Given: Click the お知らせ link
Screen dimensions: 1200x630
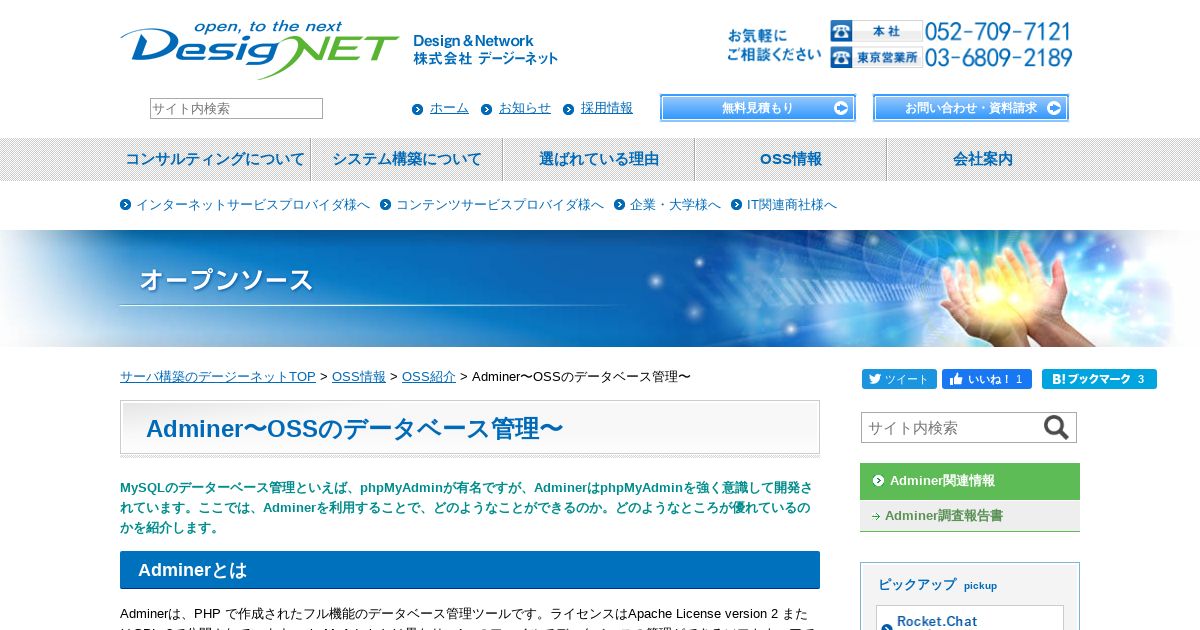Looking at the screenshot, I should click(x=525, y=108).
